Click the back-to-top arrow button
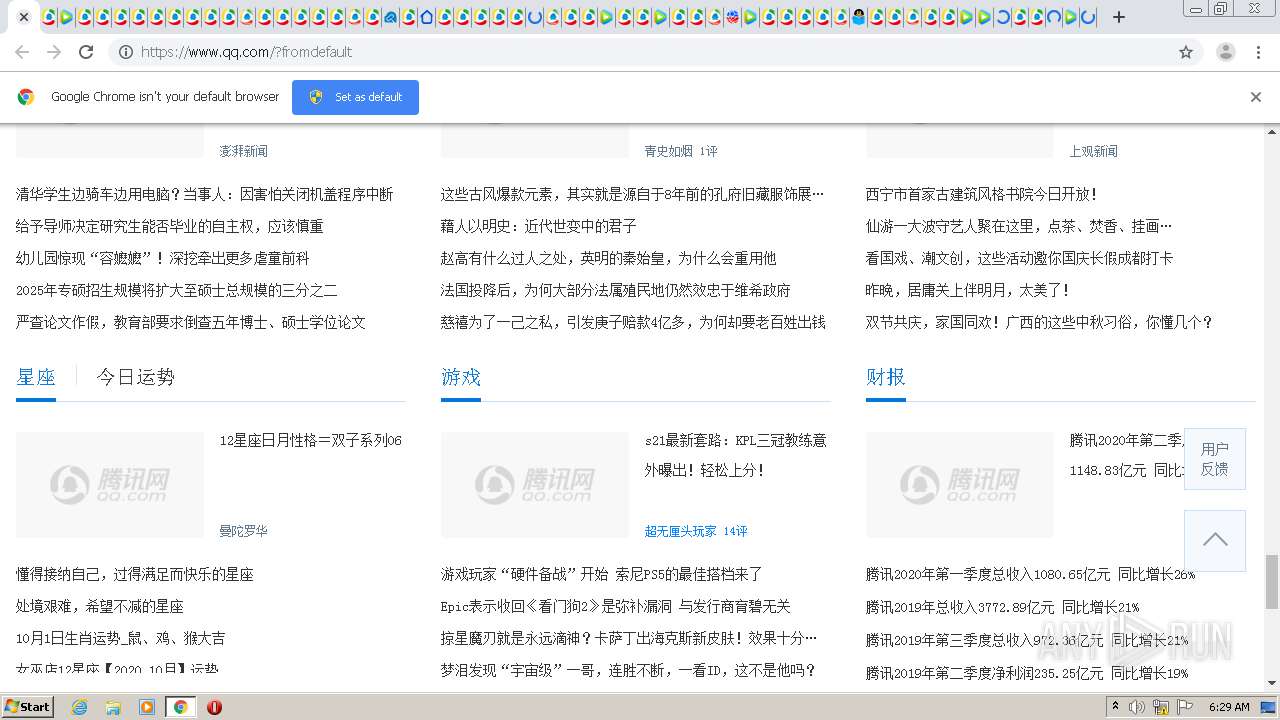 pos(1215,540)
